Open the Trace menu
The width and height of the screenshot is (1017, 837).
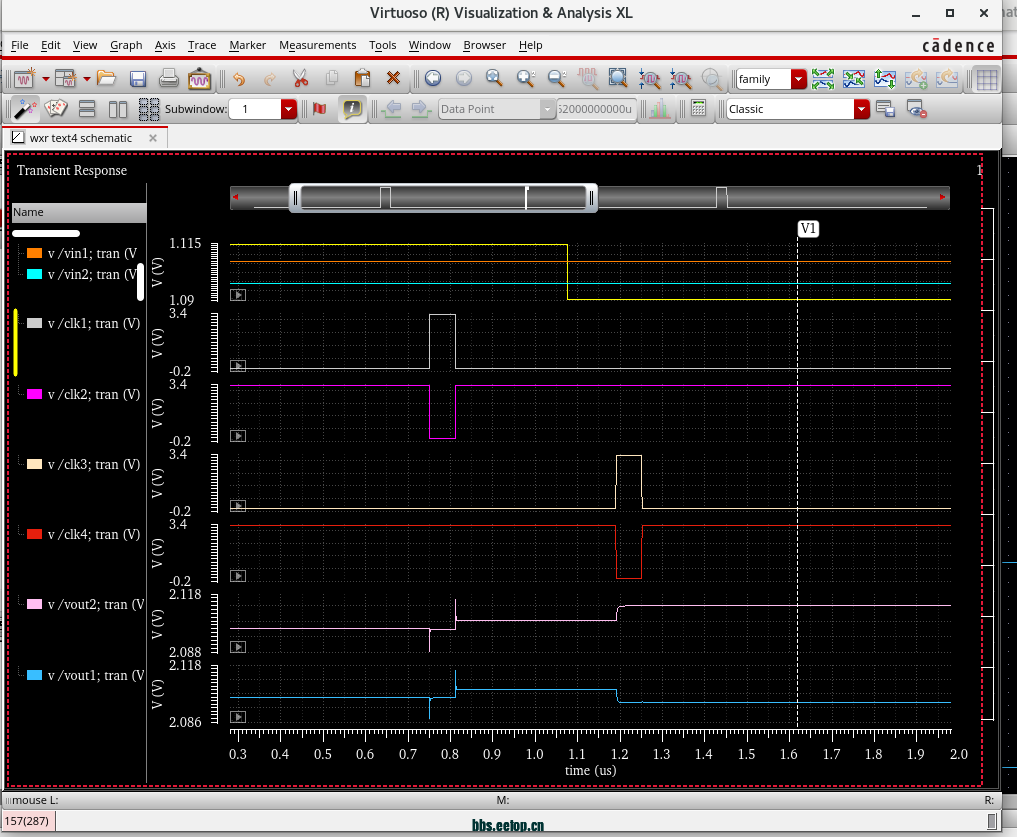point(202,45)
